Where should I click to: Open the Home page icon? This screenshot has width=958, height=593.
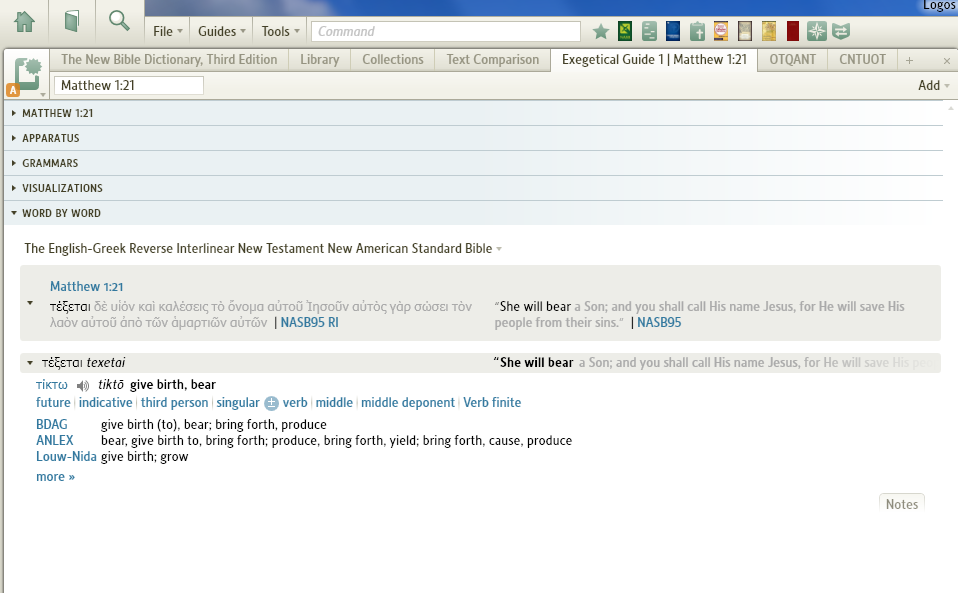click(x=24, y=21)
